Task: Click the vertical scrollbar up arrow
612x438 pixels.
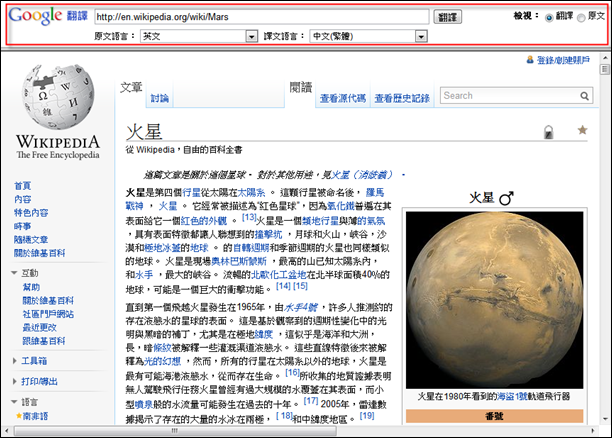Action: (605, 58)
